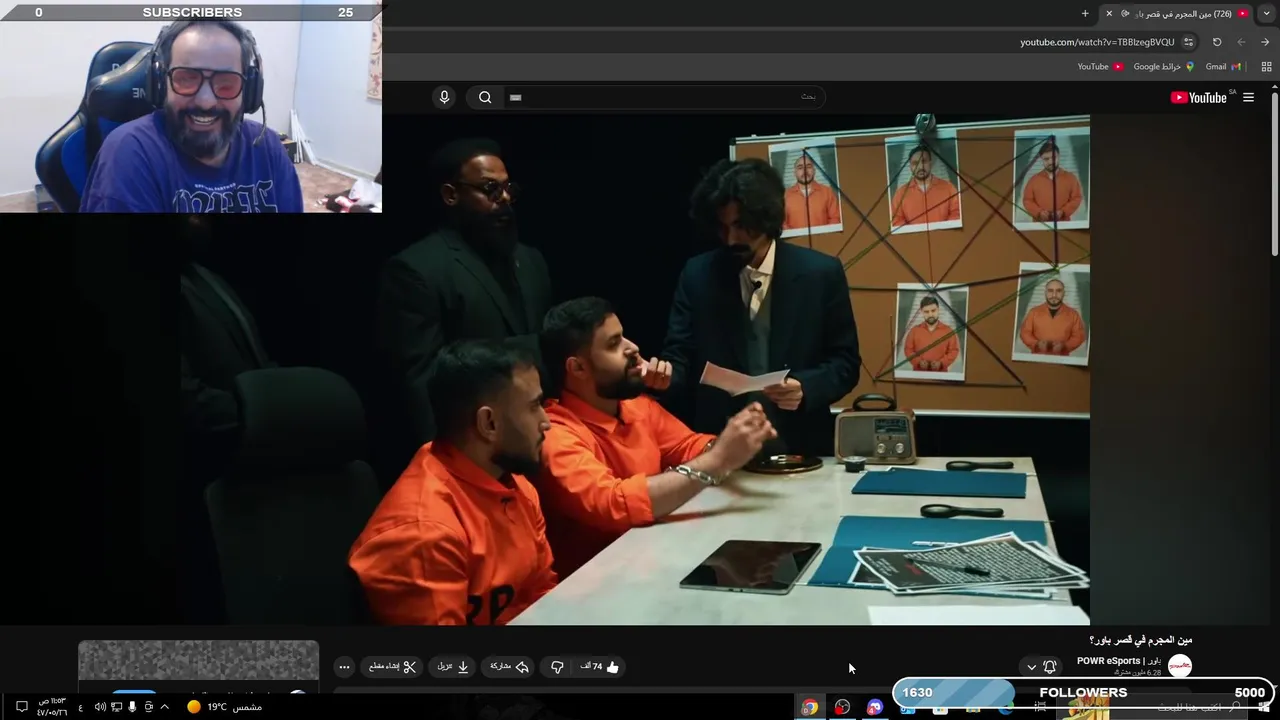Screen dimensions: 1280x720
Task: Download the video using the download button
Action: coord(453,667)
